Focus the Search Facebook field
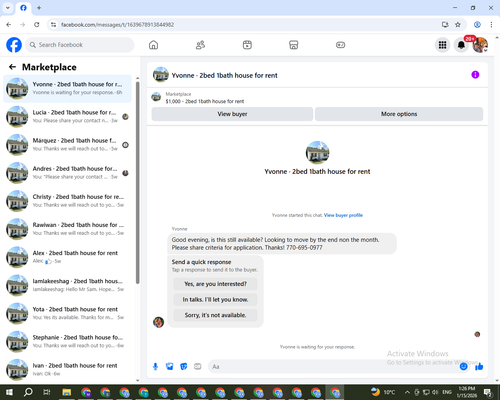Viewport: 500px width, 400px height. 80,45
